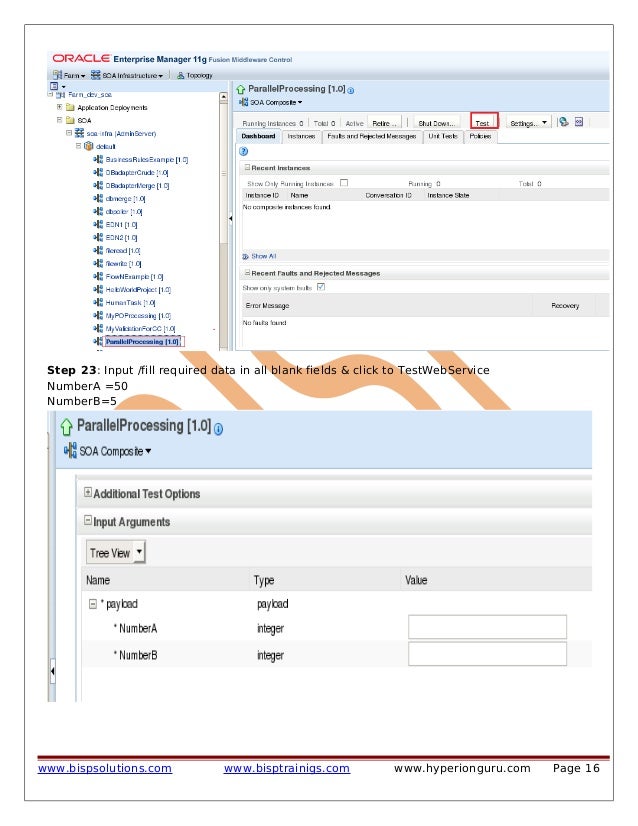Image resolution: width=638 pixels, height=826 pixels.
Task: Click the NumberB value field
Action: point(487,654)
